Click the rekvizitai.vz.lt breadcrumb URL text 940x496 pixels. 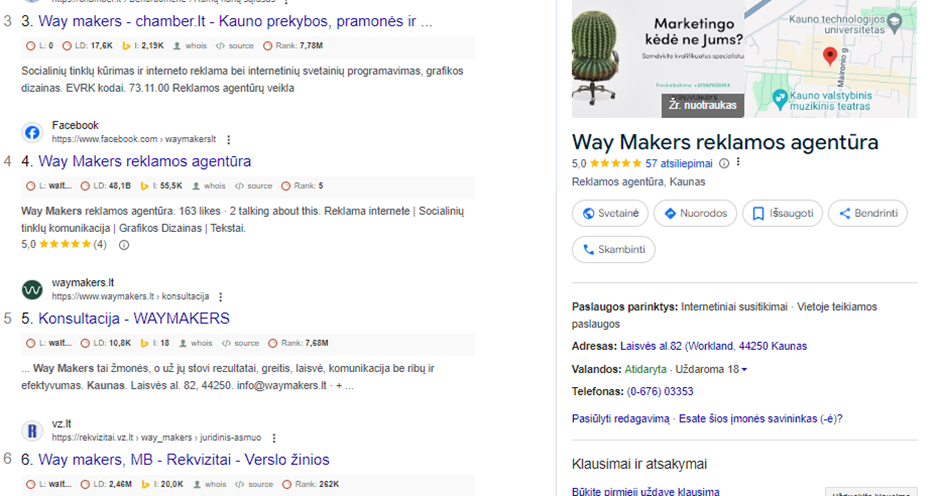pos(156,437)
